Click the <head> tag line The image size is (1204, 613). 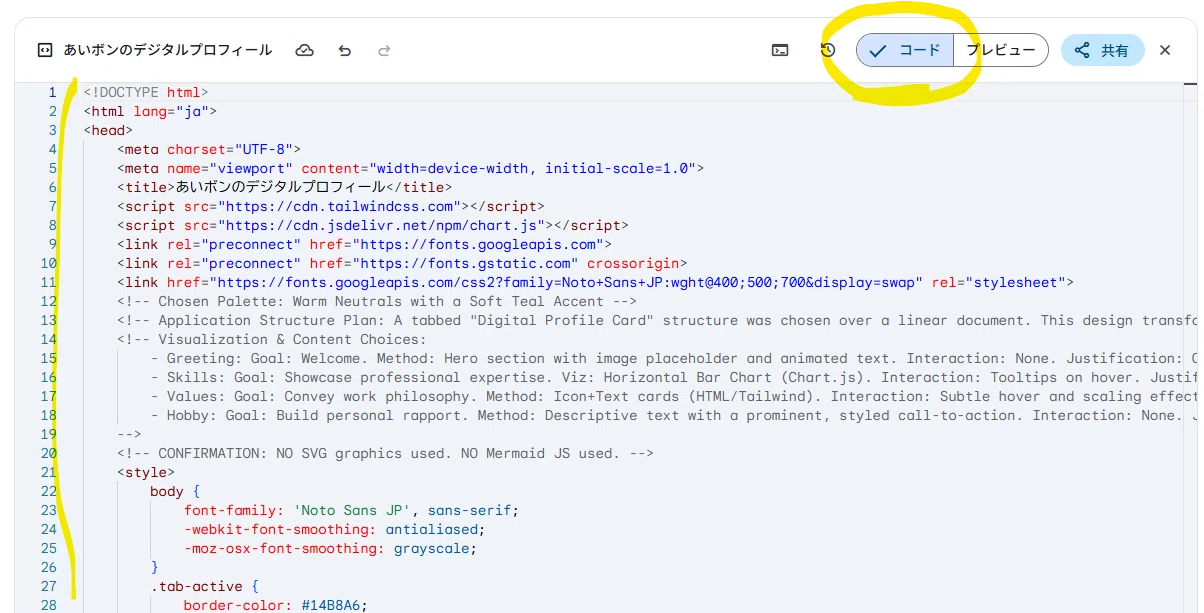(108, 130)
